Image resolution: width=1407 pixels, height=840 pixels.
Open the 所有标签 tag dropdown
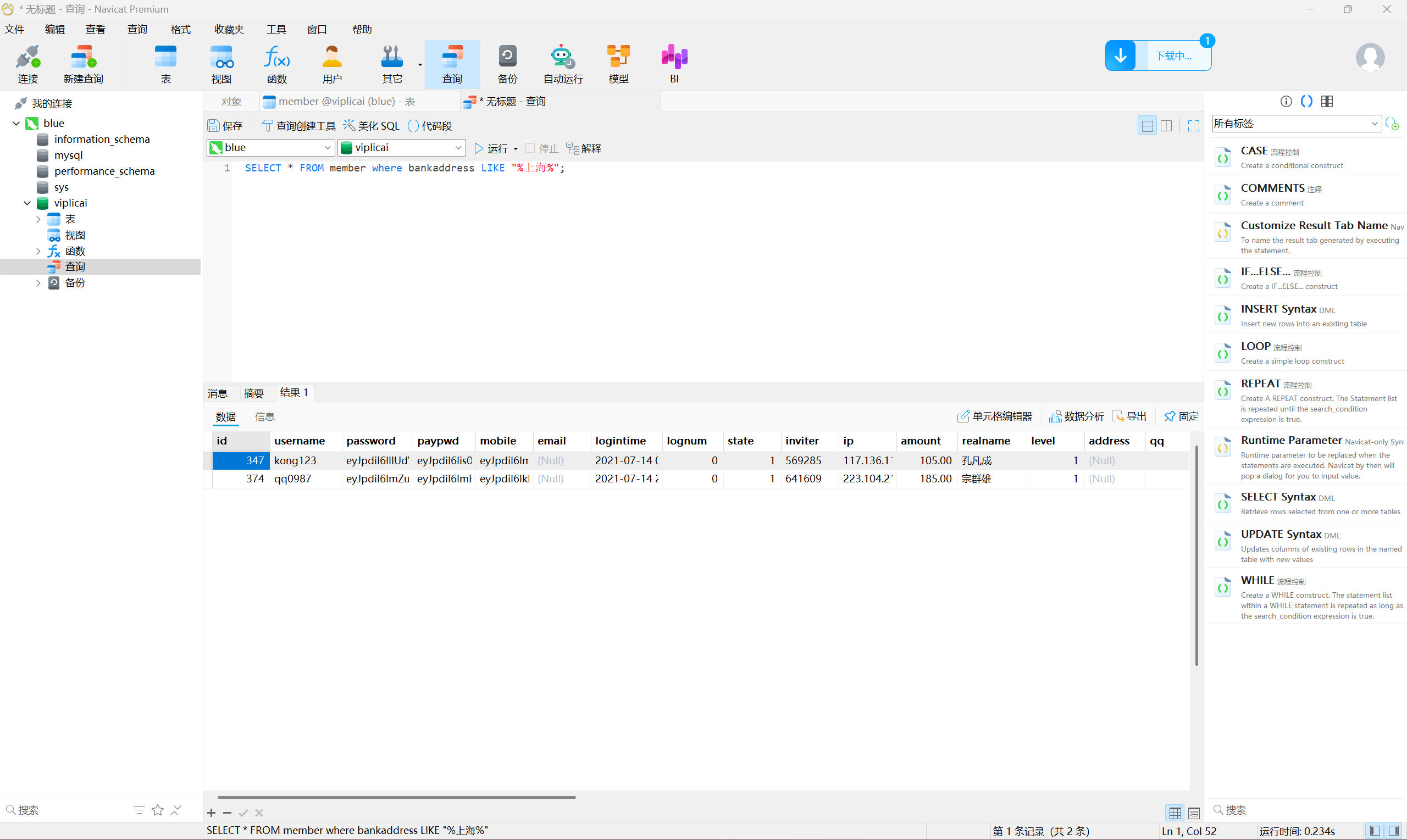tap(1297, 124)
